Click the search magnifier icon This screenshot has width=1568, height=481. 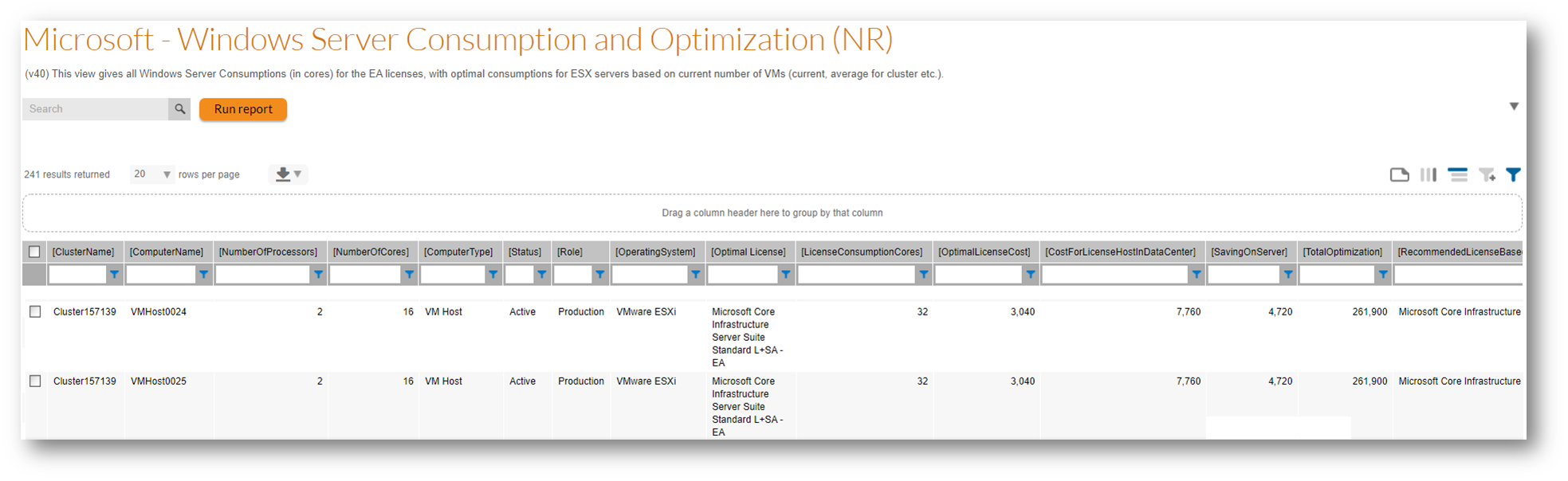pyautogui.click(x=180, y=109)
